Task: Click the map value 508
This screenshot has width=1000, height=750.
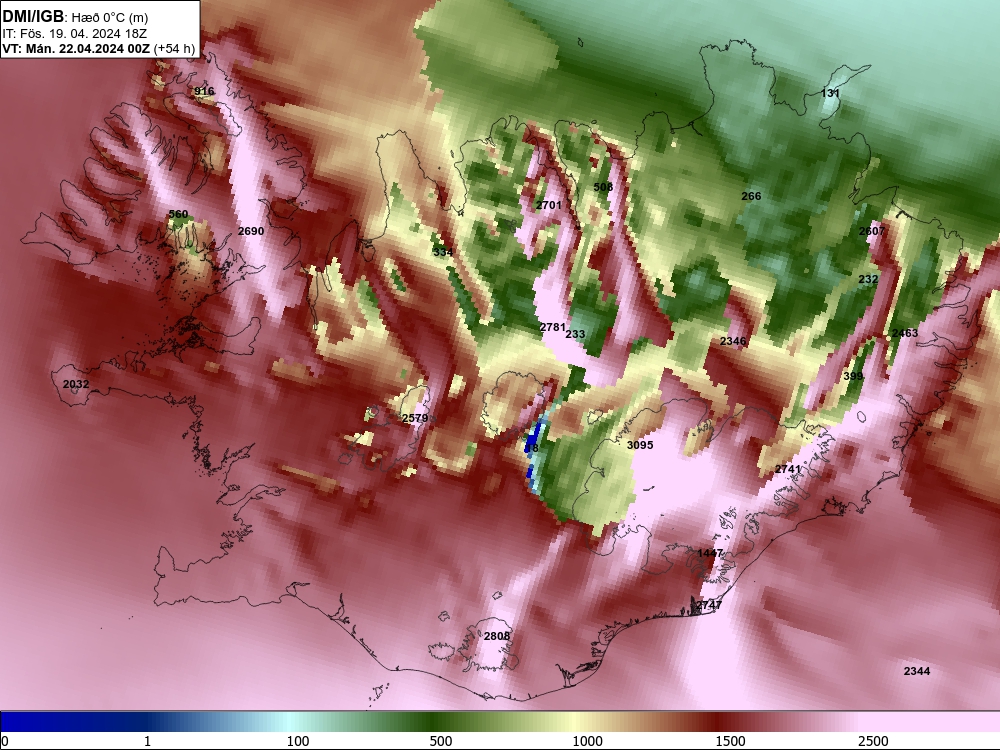Action: [x=603, y=187]
